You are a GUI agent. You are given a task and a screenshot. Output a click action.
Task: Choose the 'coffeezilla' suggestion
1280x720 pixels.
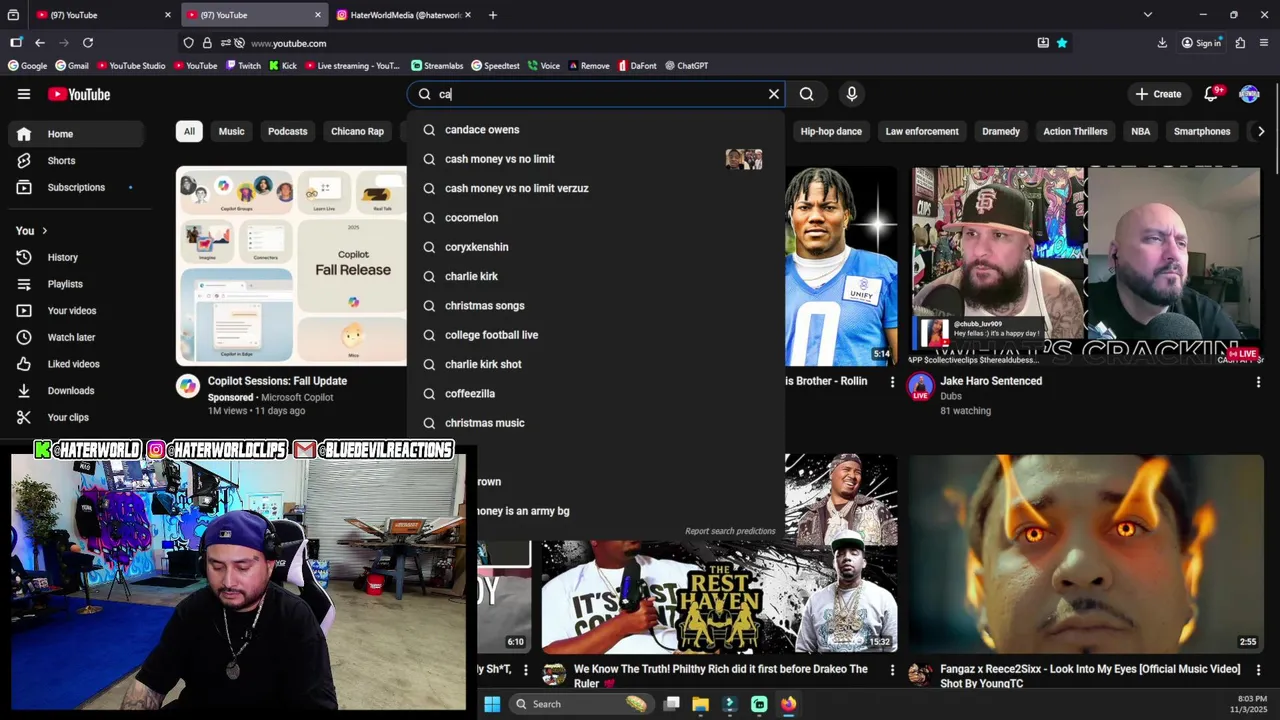point(595,393)
